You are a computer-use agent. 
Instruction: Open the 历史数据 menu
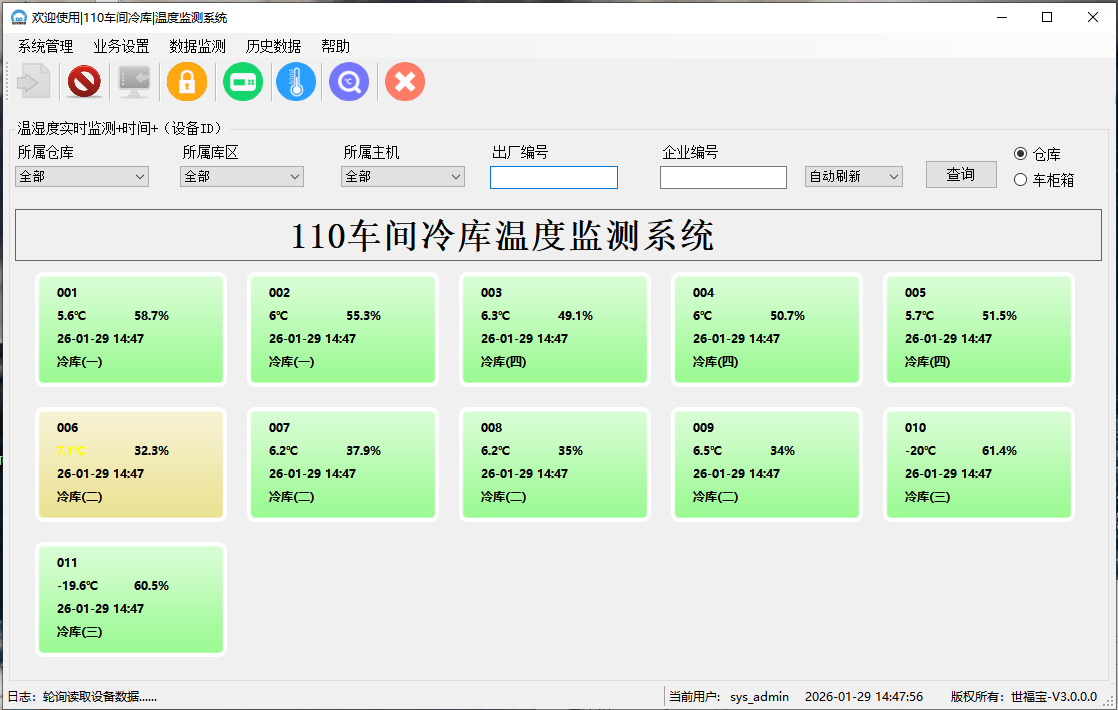point(273,46)
